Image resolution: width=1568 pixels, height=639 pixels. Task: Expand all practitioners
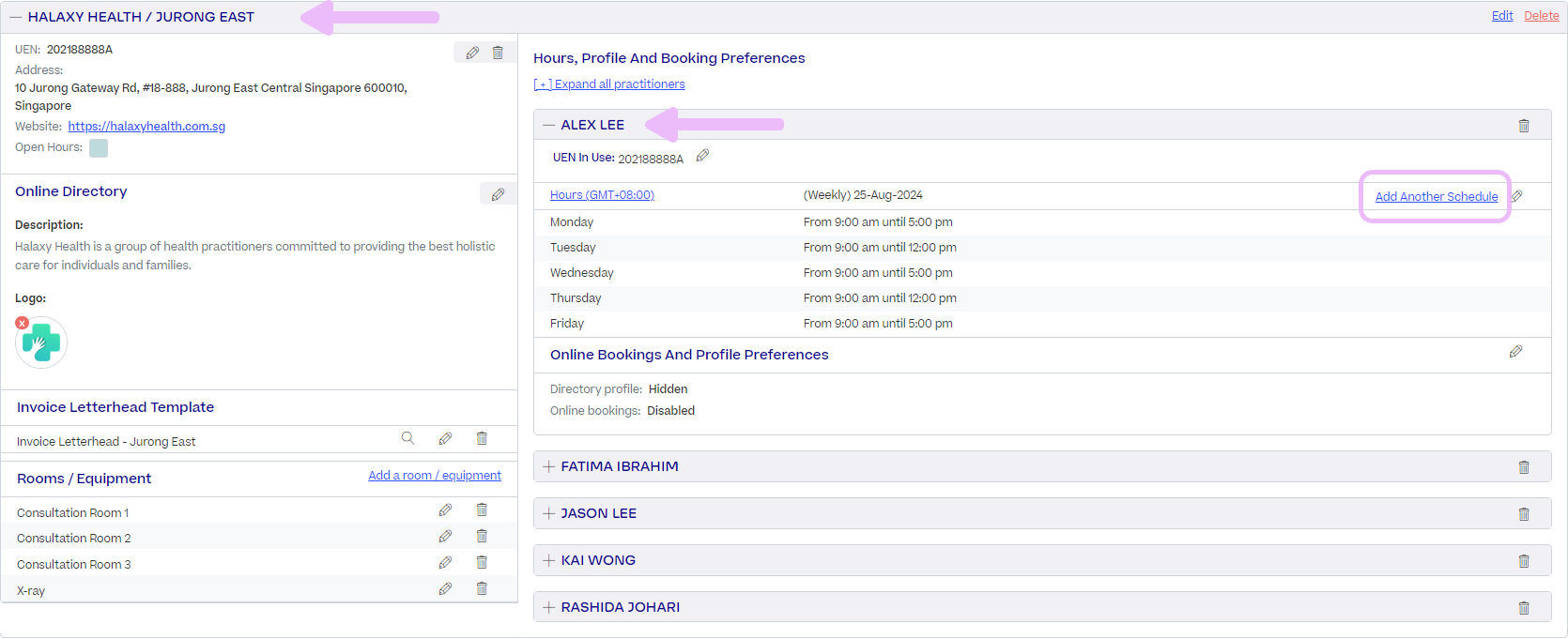click(x=609, y=84)
